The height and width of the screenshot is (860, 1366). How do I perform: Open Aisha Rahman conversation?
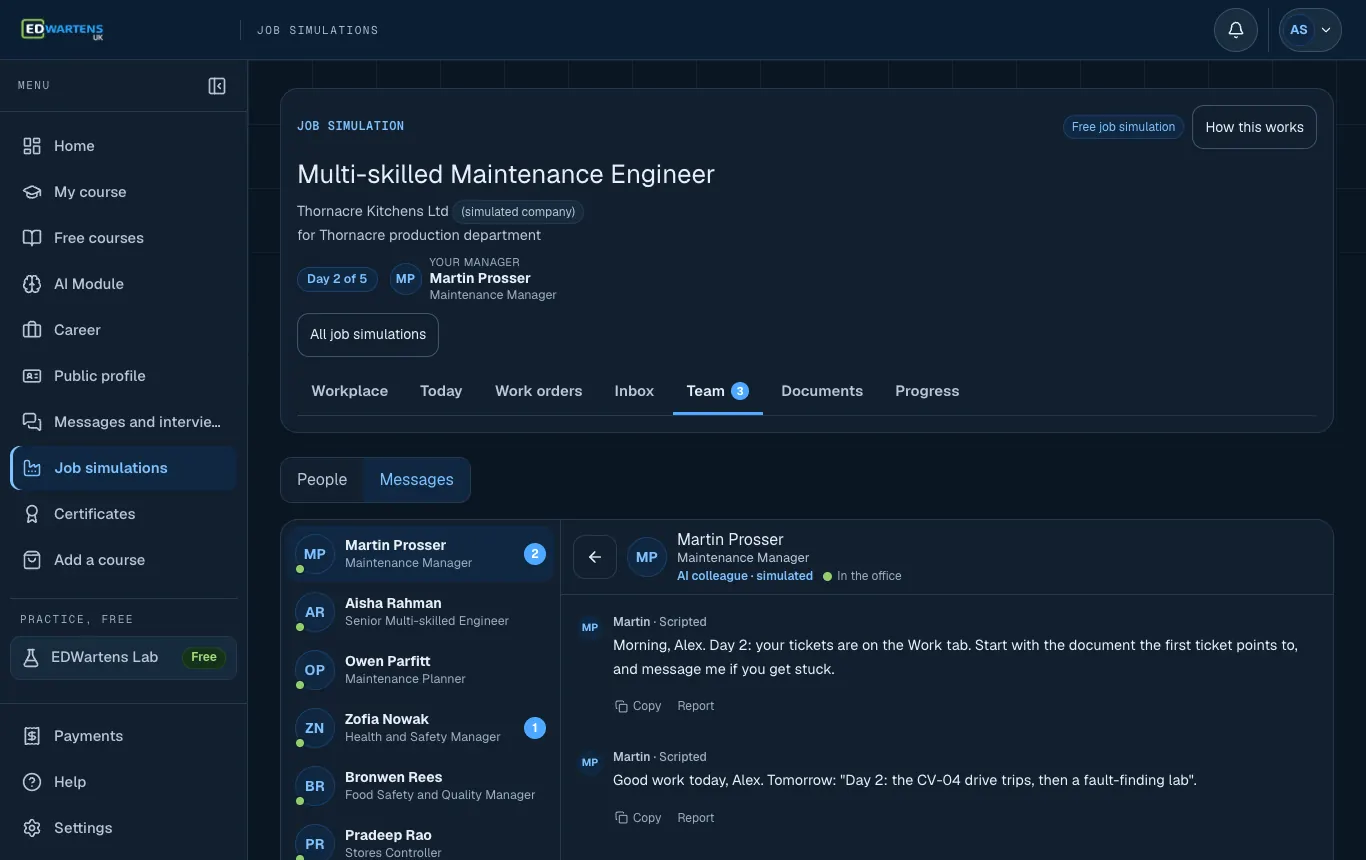click(421, 612)
